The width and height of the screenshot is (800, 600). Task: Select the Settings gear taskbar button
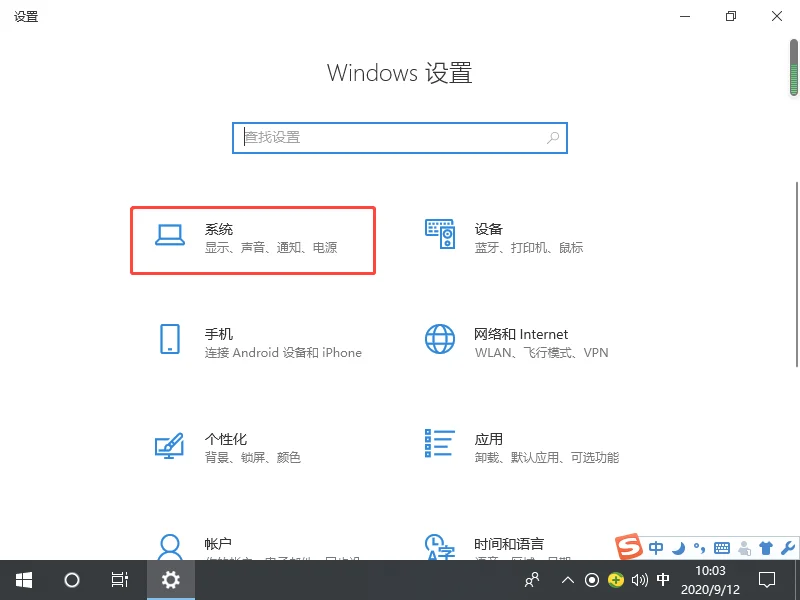click(171, 580)
